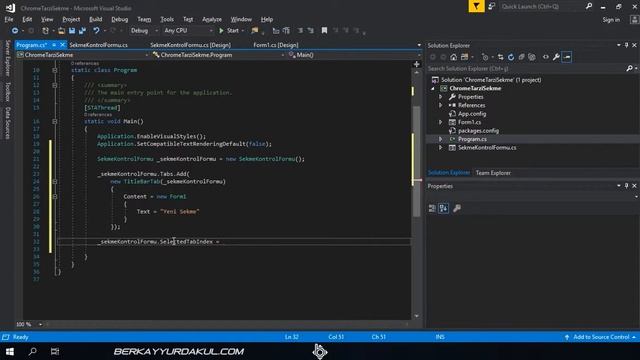Open the Edit menu
This screenshot has width=640, height=360.
click(27, 19)
